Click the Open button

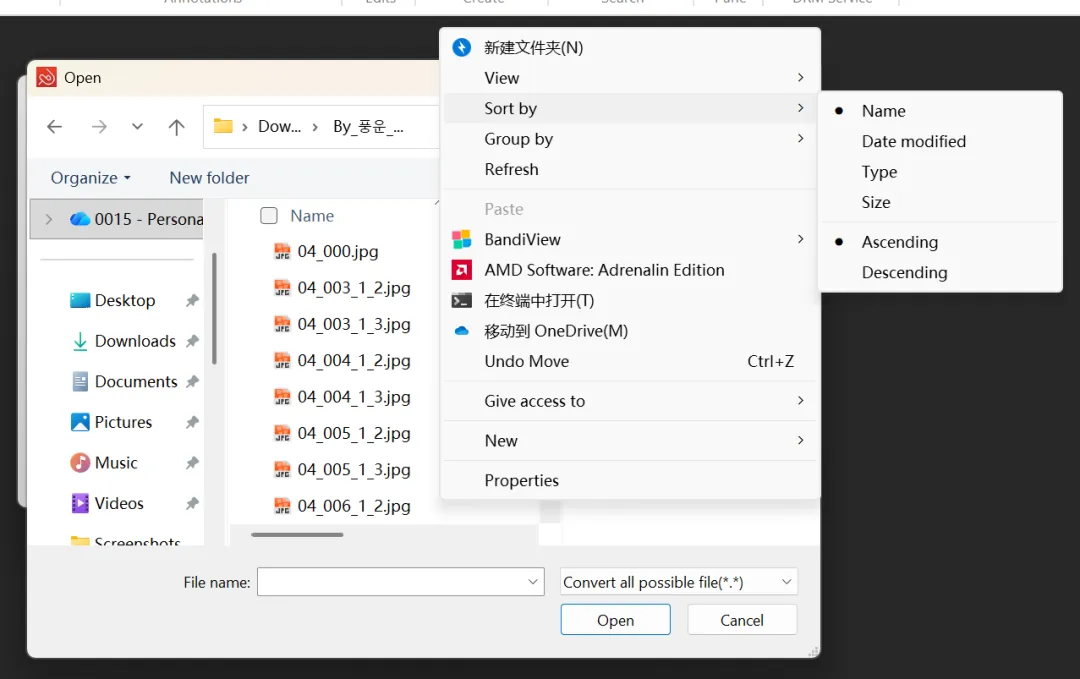tap(615, 620)
